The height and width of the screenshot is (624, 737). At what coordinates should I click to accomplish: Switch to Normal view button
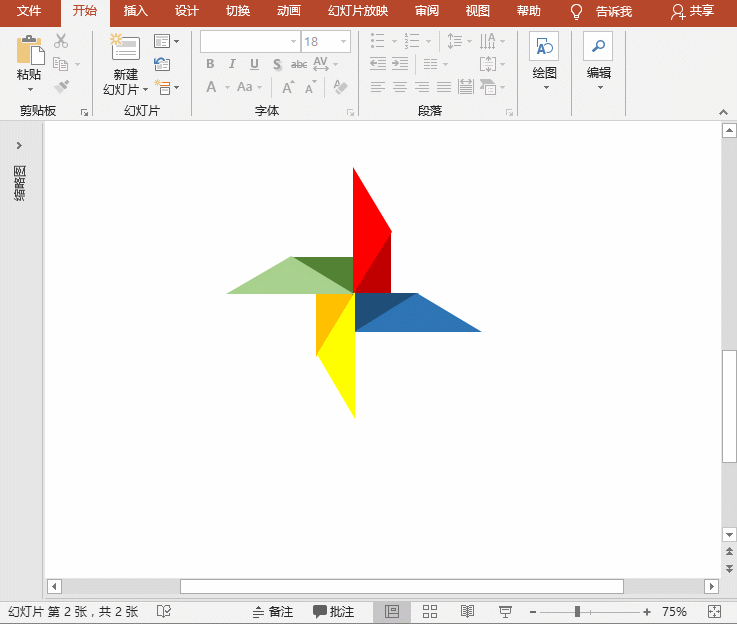(392, 612)
